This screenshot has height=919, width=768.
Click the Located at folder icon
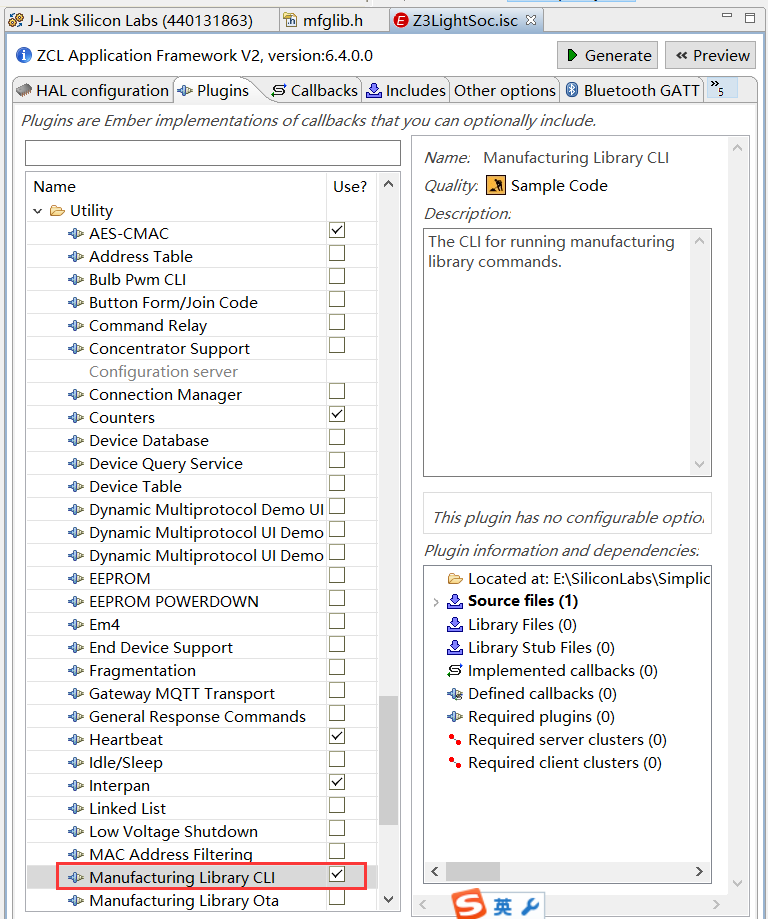coord(456,578)
